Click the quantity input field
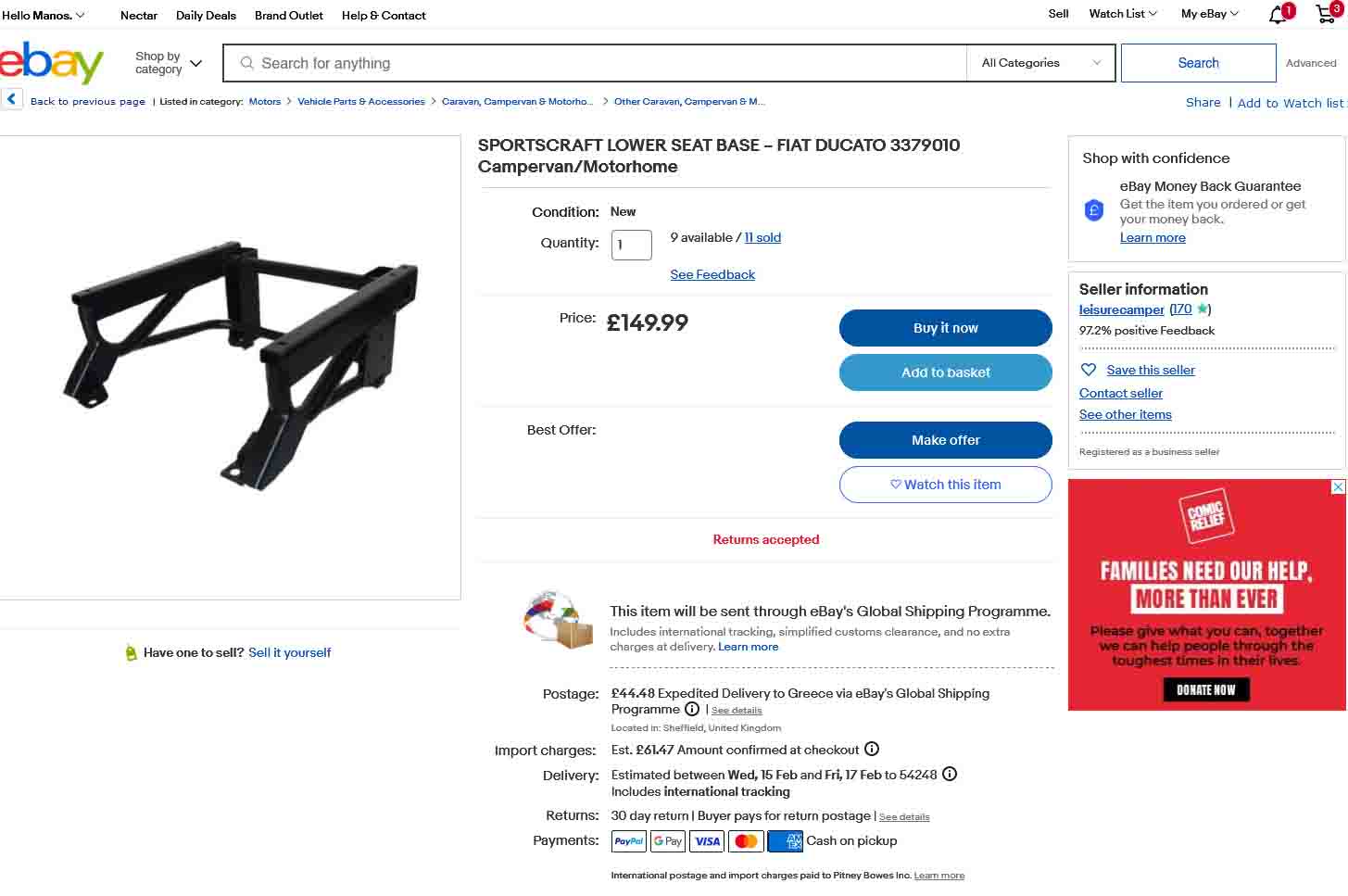This screenshot has width=1348, height=896. pos(631,245)
